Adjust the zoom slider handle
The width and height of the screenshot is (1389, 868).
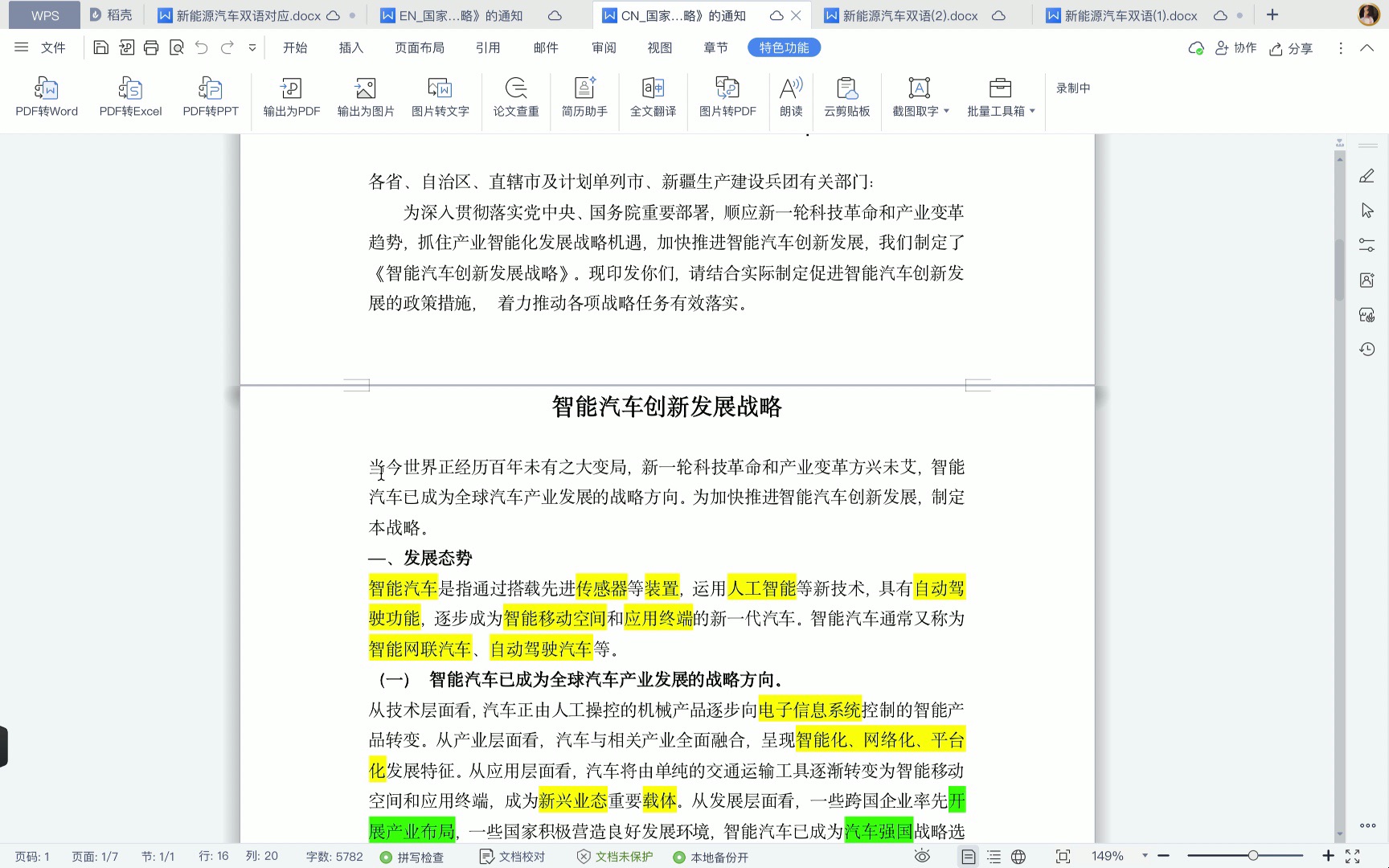(1252, 856)
